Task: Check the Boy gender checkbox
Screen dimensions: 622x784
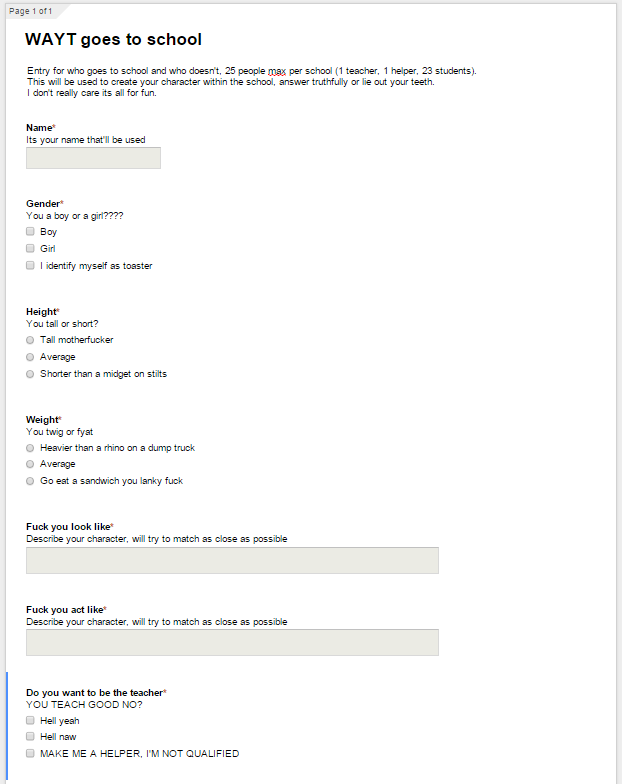Action: [x=30, y=232]
